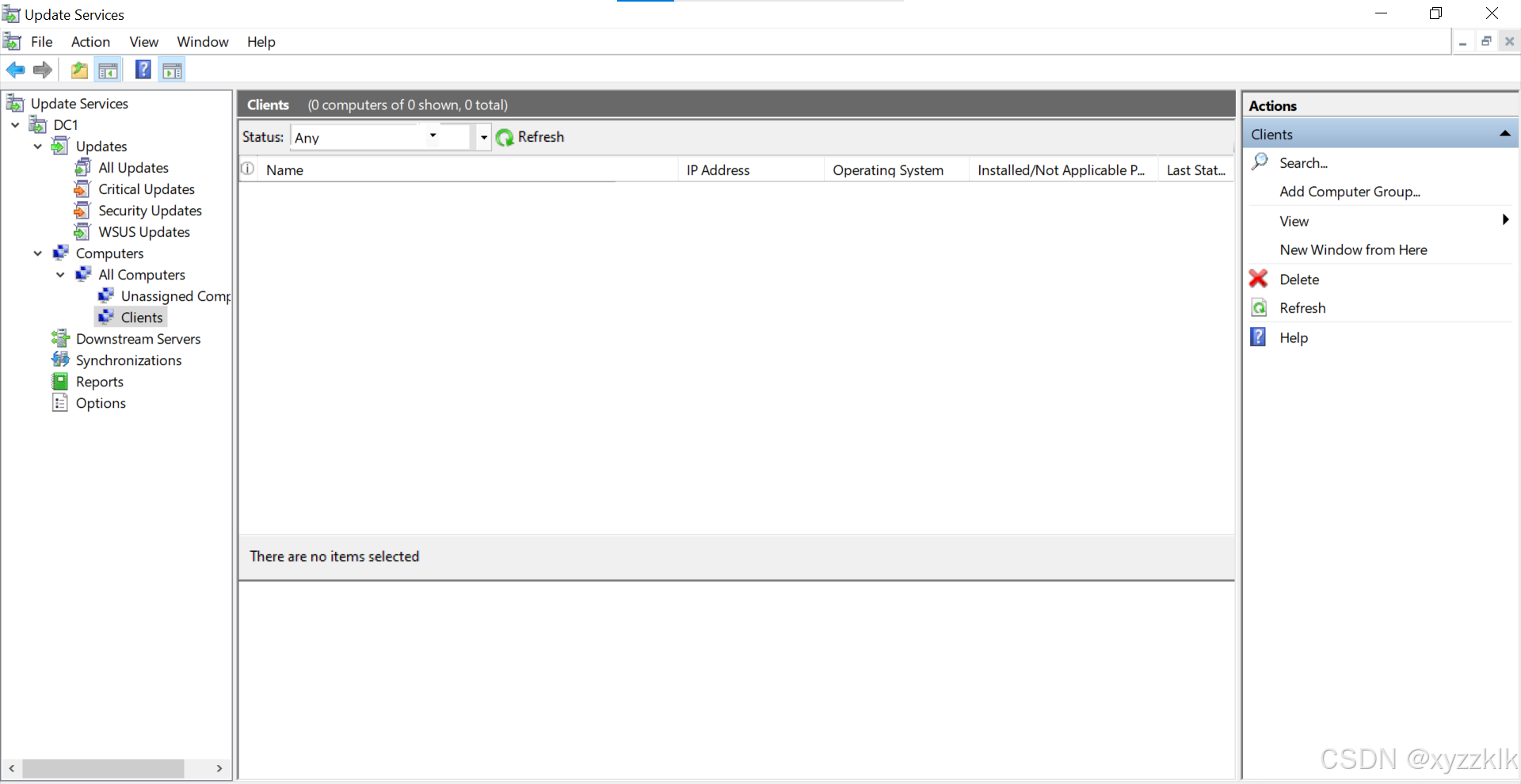Click the Forward arrow toolbar icon
The height and width of the screenshot is (784, 1521).
43,70
